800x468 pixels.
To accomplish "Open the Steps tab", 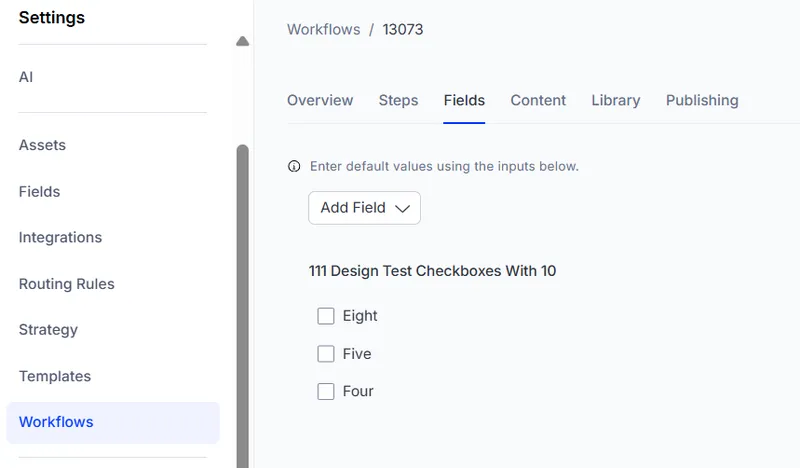I will click(x=398, y=101).
